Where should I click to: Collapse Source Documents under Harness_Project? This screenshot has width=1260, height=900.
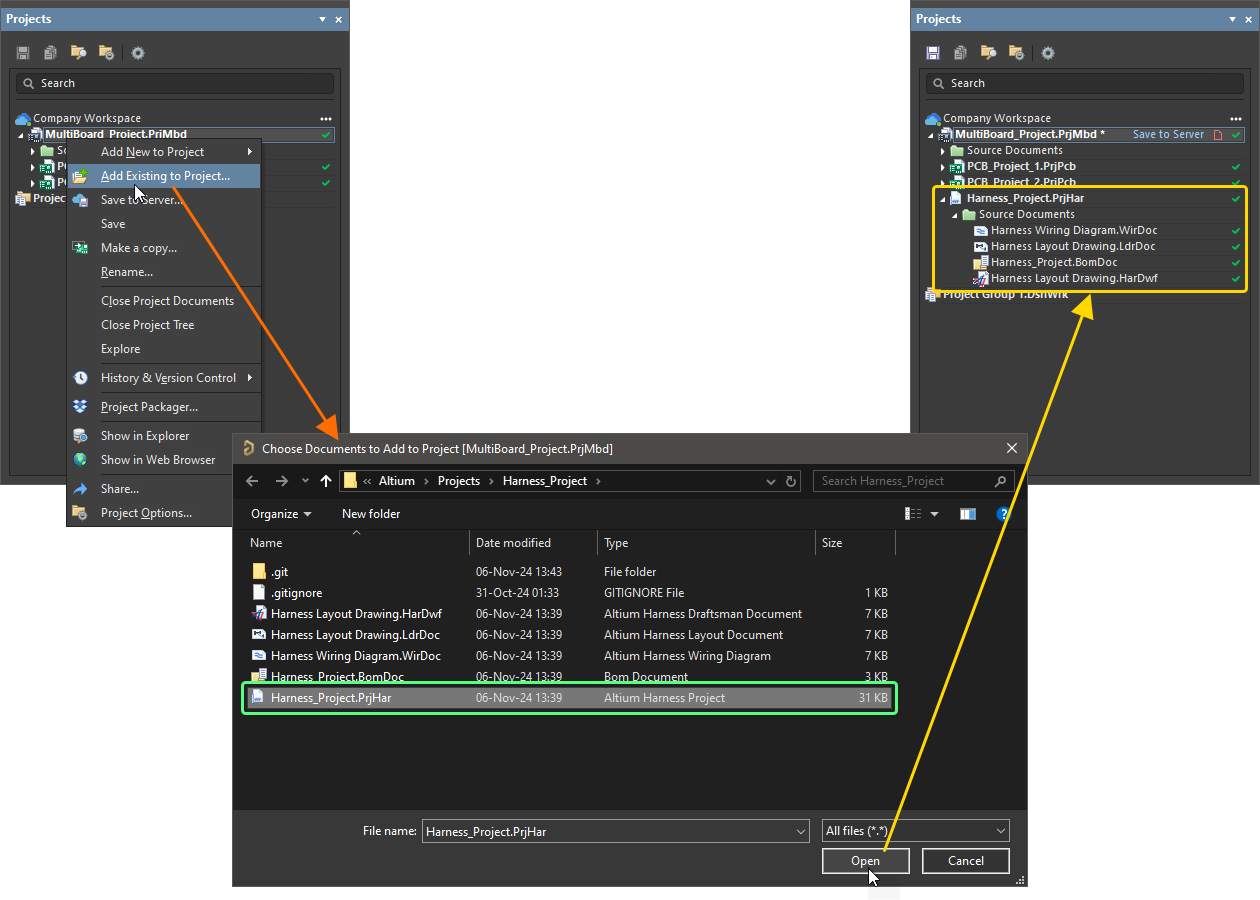[955, 214]
